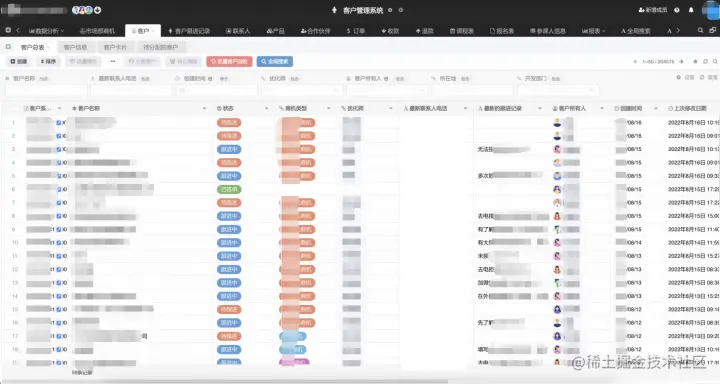Image resolution: width=720 pixels, height=384 pixels.
Task: Toggle the blue check icon in row 3
Action: pyautogui.click(x=59, y=149)
